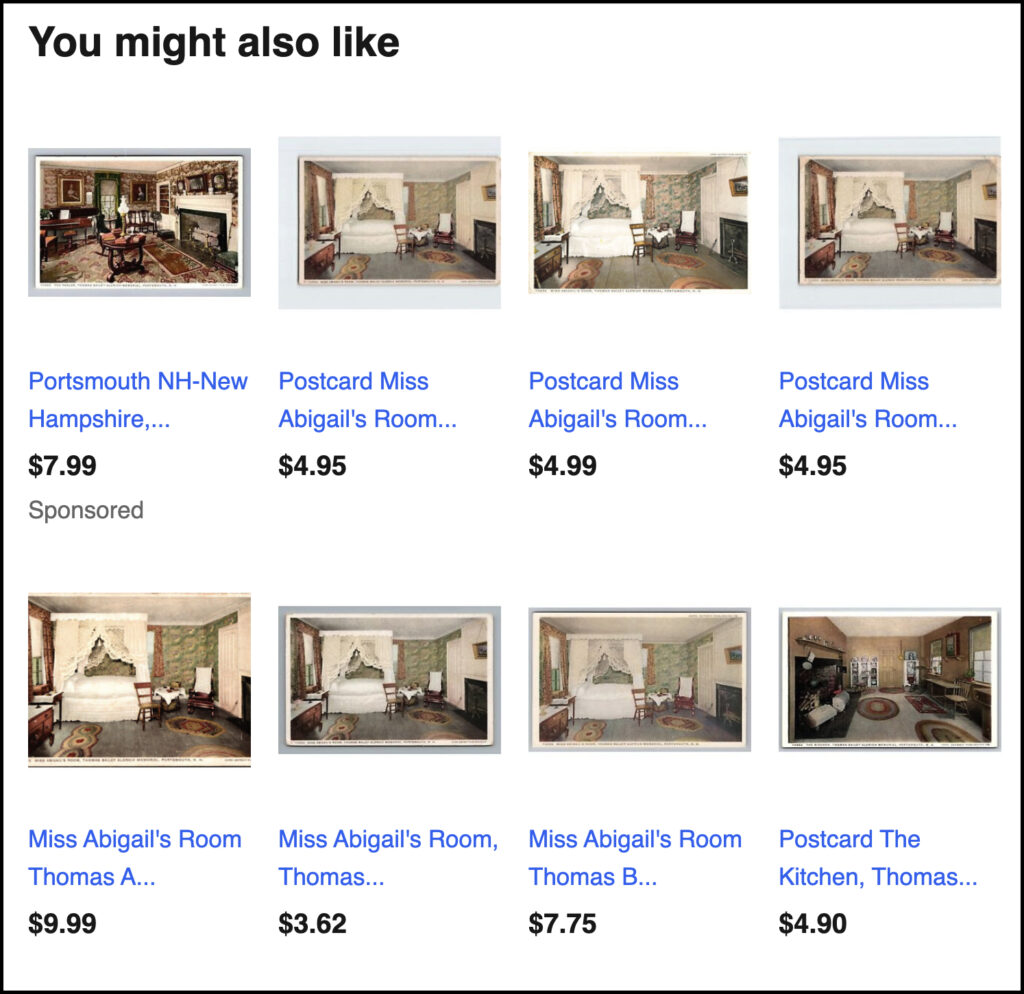Click the $4.90 price
1024x994 pixels.
[x=813, y=924]
